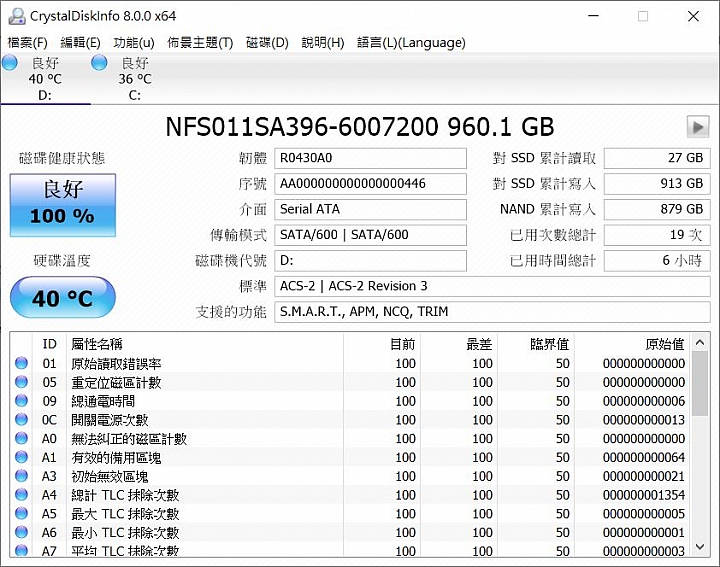The image size is (720, 567).
Task: Select the 原始讀取錯誤率 attribute row
Action: click(x=350, y=363)
